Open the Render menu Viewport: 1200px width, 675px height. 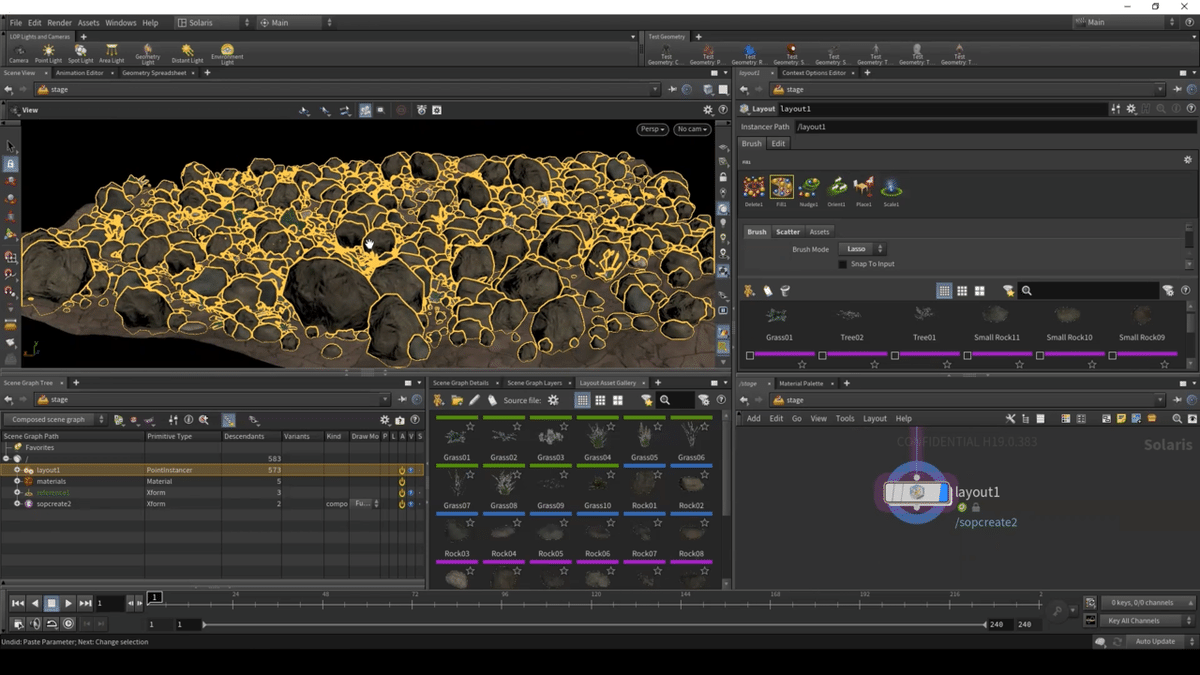[59, 22]
